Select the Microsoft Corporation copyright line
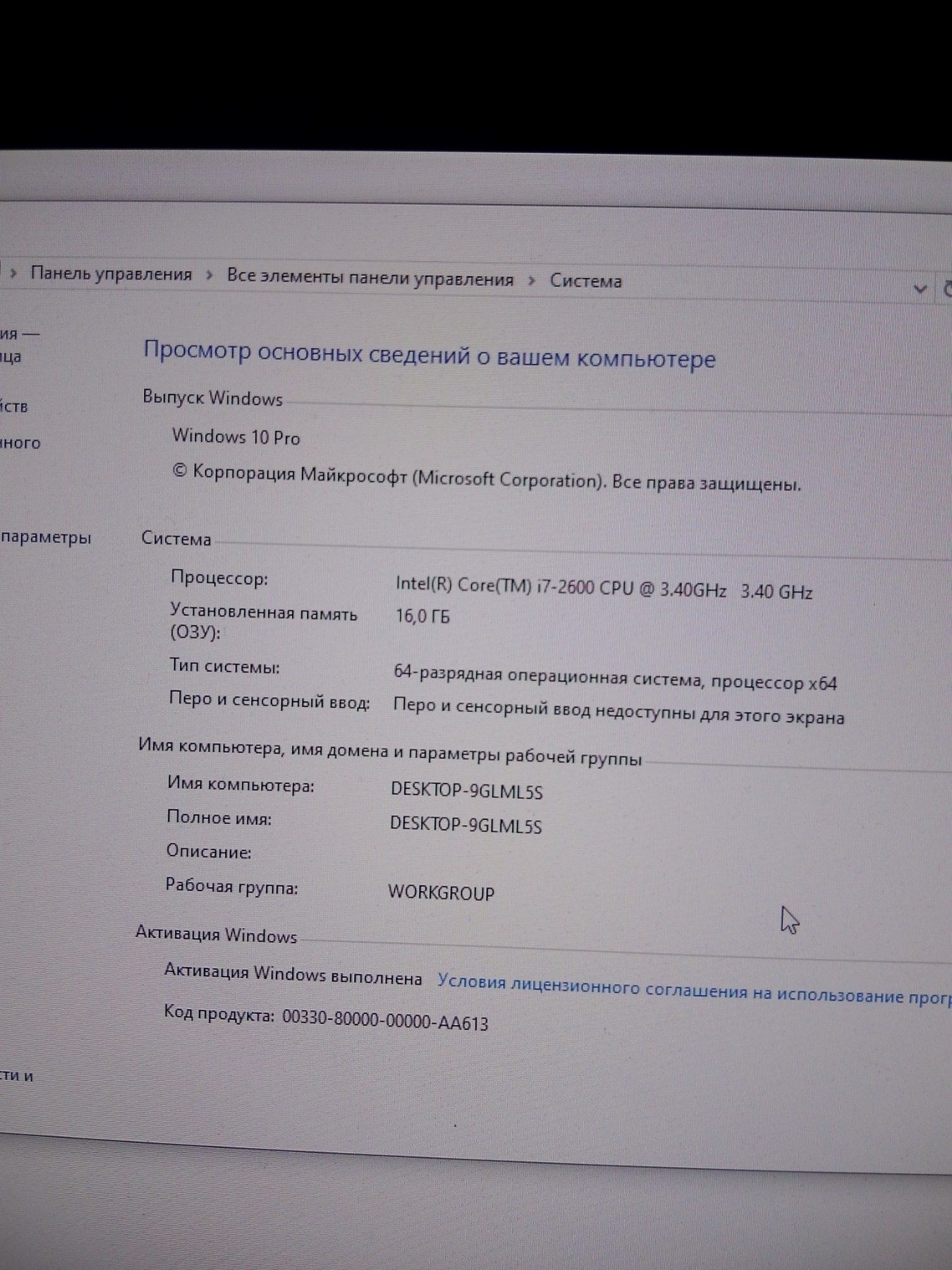The height and width of the screenshot is (1270, 952). pyautogui.click(x=487, y=478)
